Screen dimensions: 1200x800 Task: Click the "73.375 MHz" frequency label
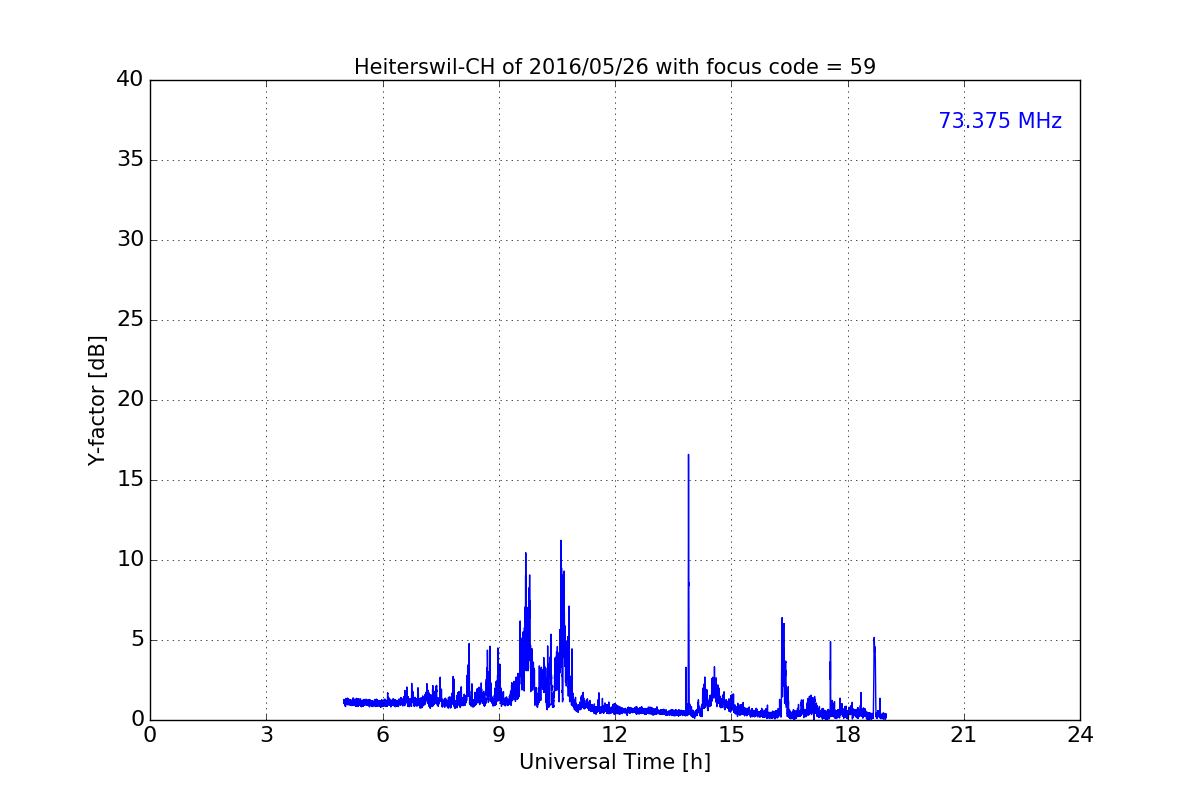click(x=1000, y=121)
